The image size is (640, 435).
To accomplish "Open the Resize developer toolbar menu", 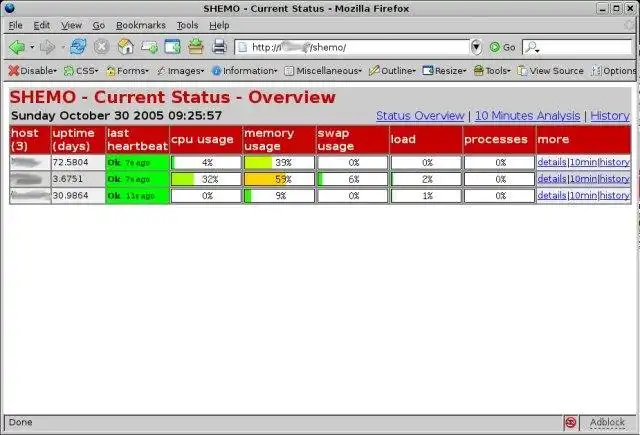I will coord(444,71).
